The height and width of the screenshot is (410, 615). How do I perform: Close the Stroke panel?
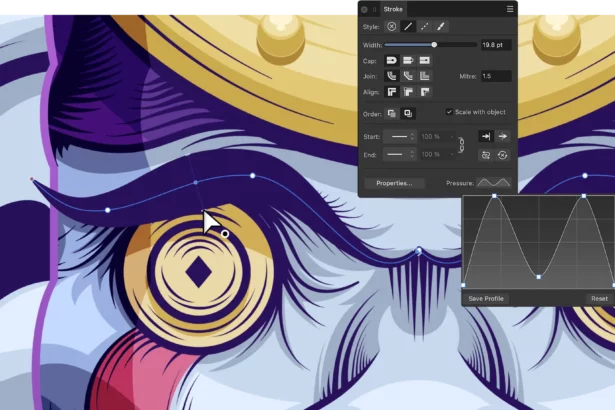pyautogui.click(x=364, y=9)
